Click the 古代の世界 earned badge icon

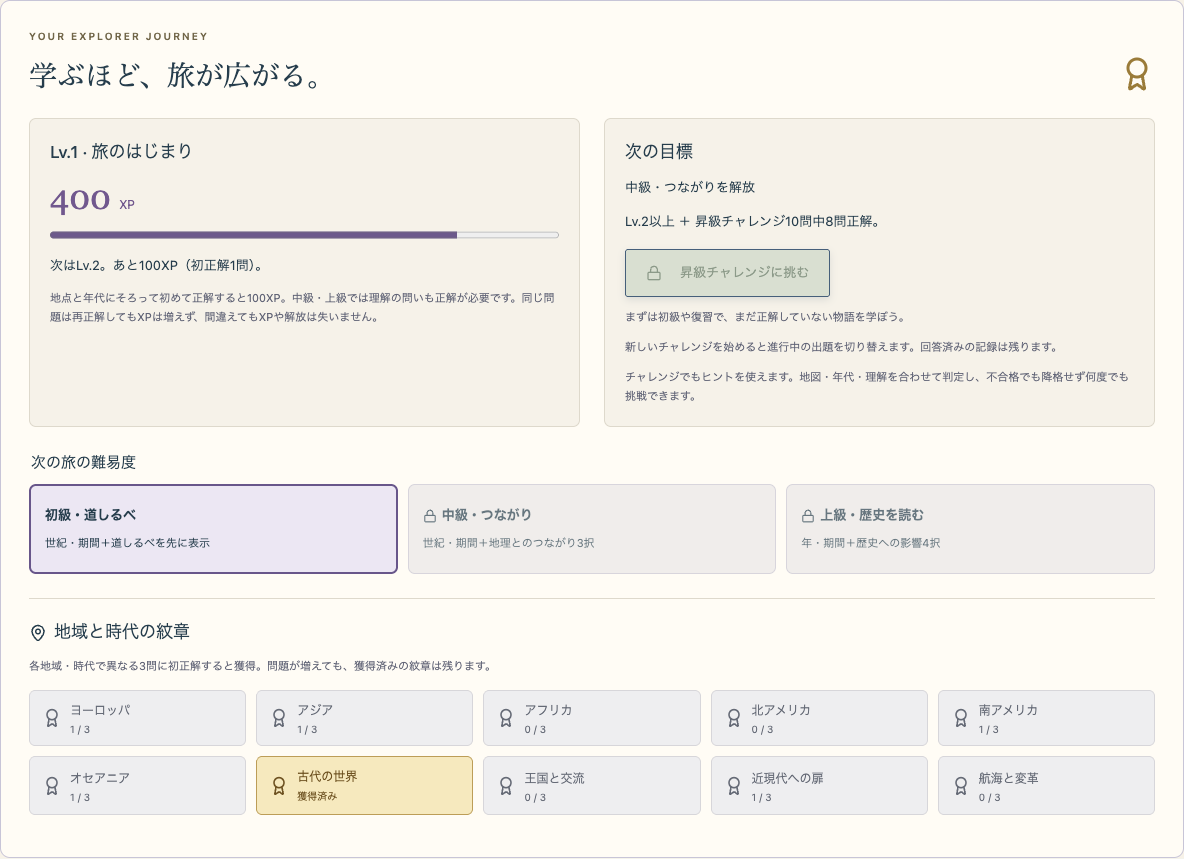(x=279, y=786)
